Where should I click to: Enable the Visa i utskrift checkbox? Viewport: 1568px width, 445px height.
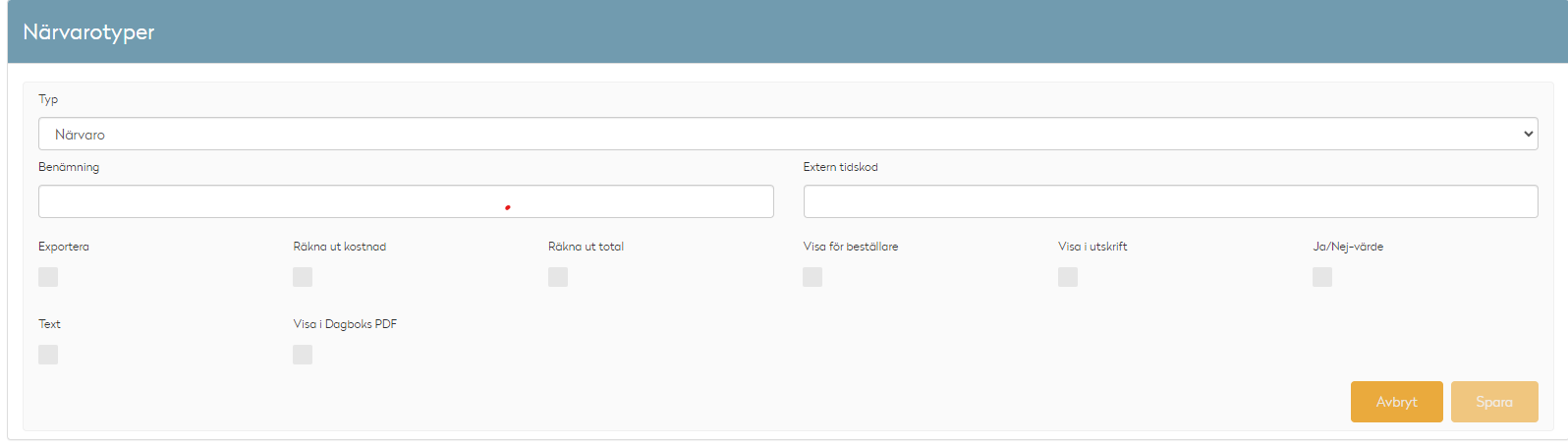click(x=1068, y=277)
